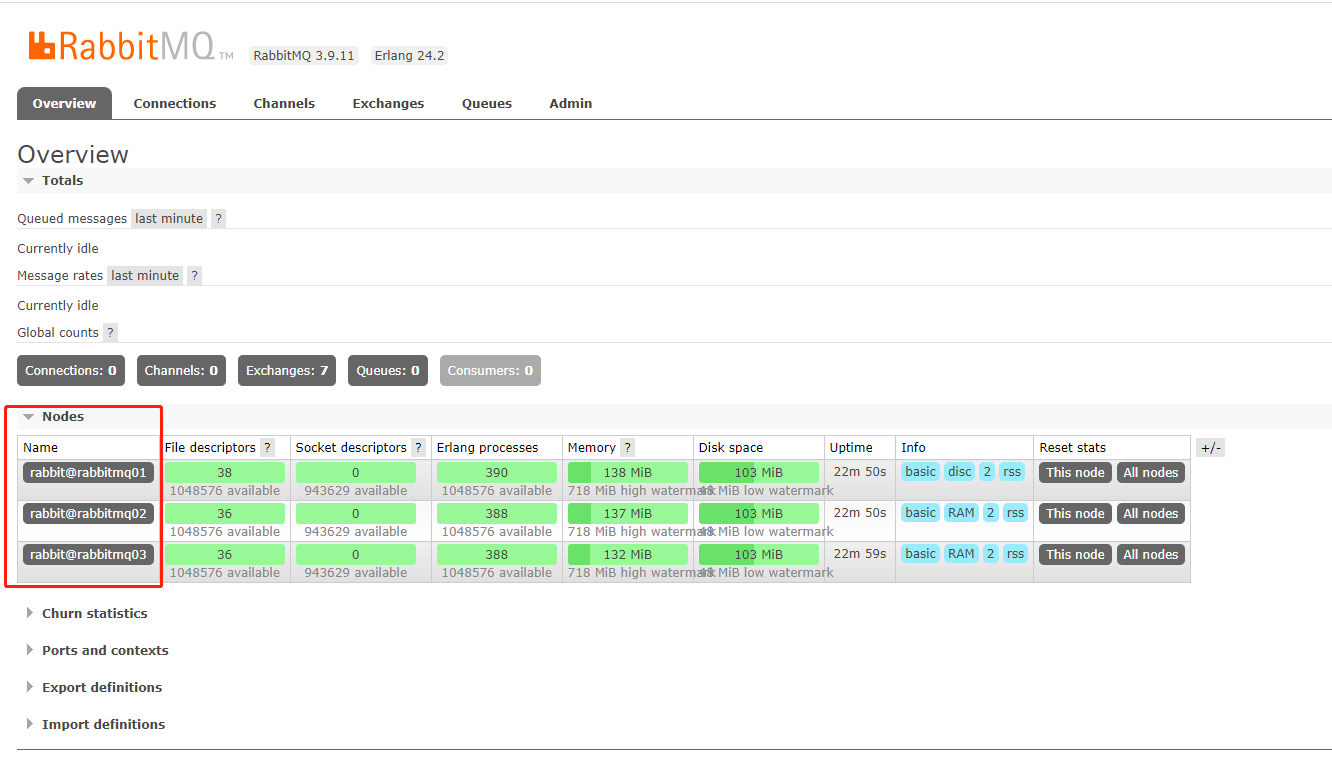Viewport: 1332px width, 757px height.
Task: Open help for File descriptors column
Action: pyautogui.click(x=267, y=448)
